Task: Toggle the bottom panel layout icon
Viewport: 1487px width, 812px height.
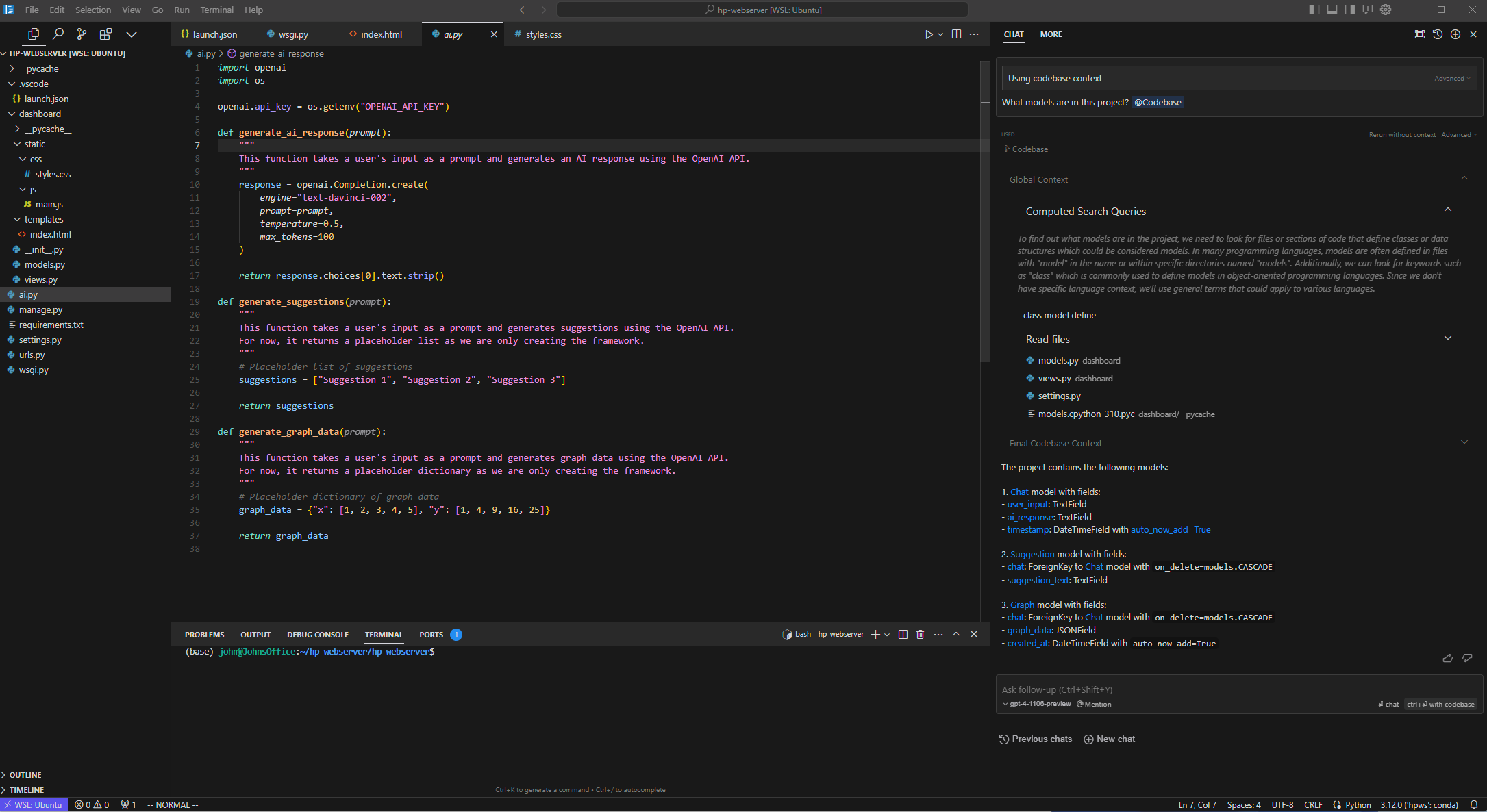Action: [1332, 10]
